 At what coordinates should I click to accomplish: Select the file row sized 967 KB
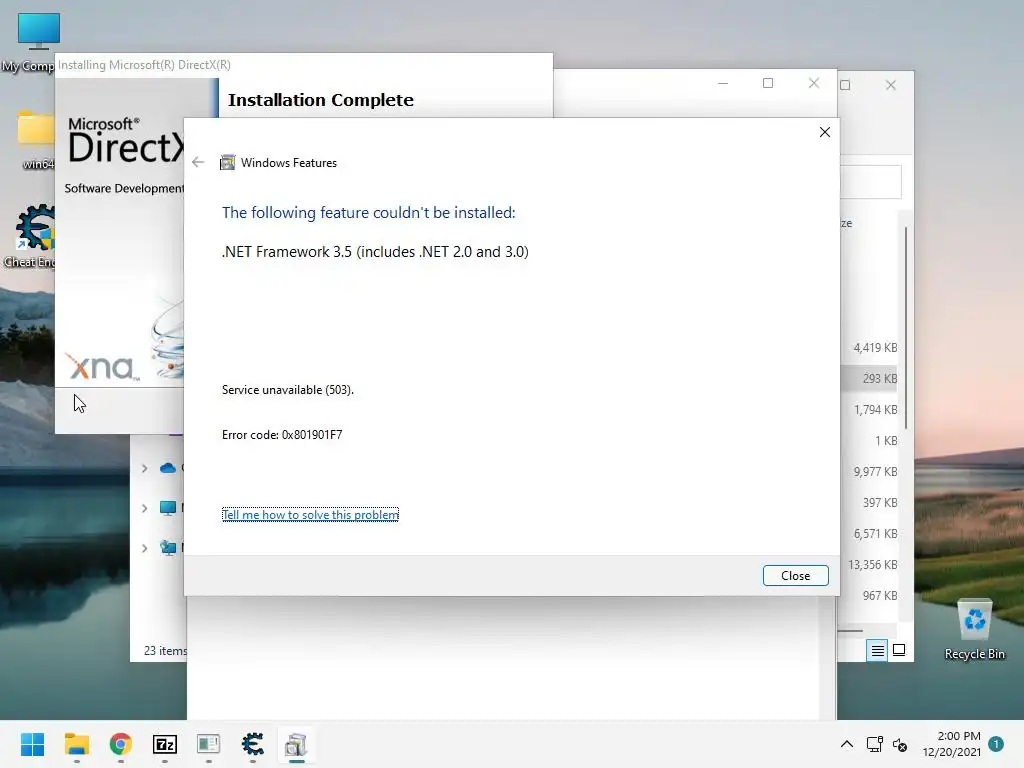click(869, 596)
